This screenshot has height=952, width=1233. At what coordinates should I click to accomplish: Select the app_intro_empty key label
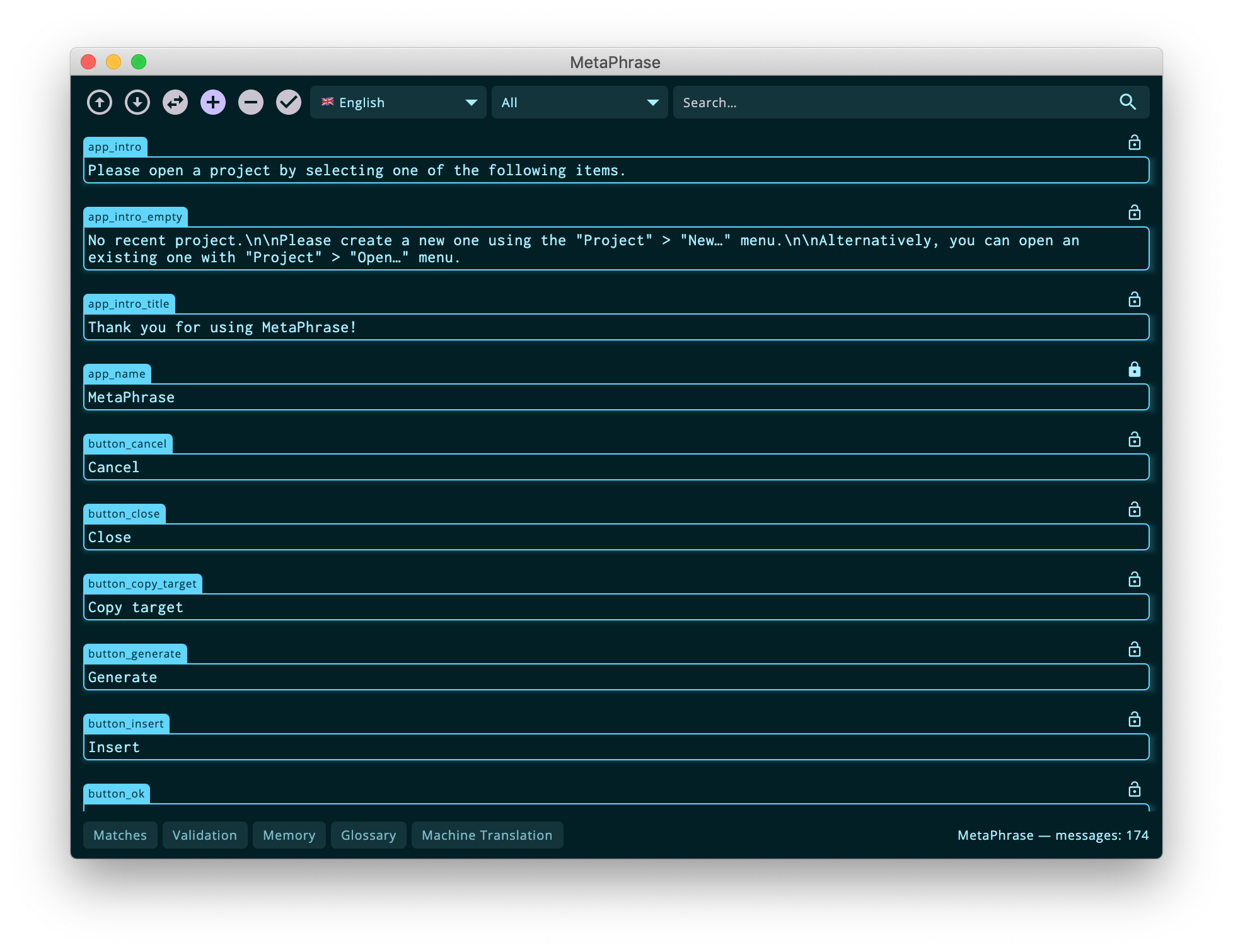click(136, 217)
